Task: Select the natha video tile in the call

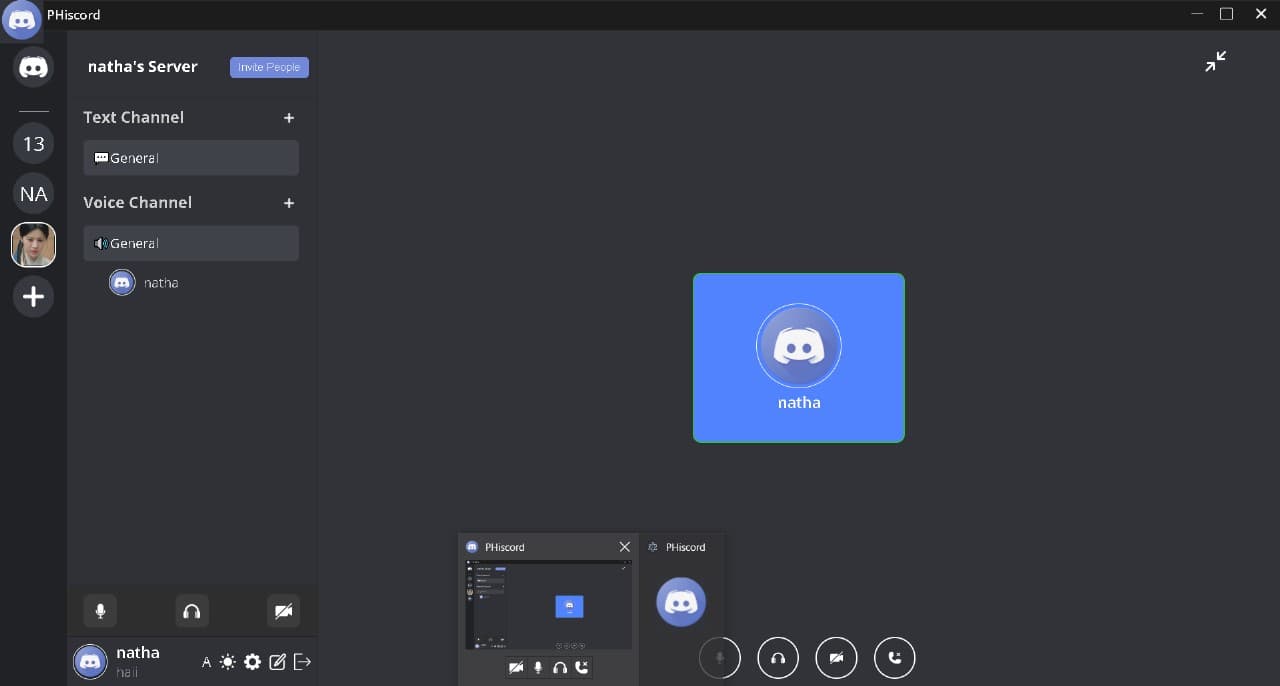Action: 798,358
